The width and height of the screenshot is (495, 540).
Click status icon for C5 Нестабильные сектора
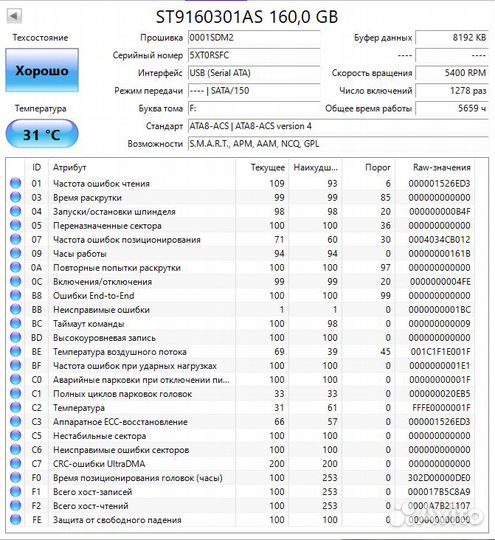tap(16, 435)
